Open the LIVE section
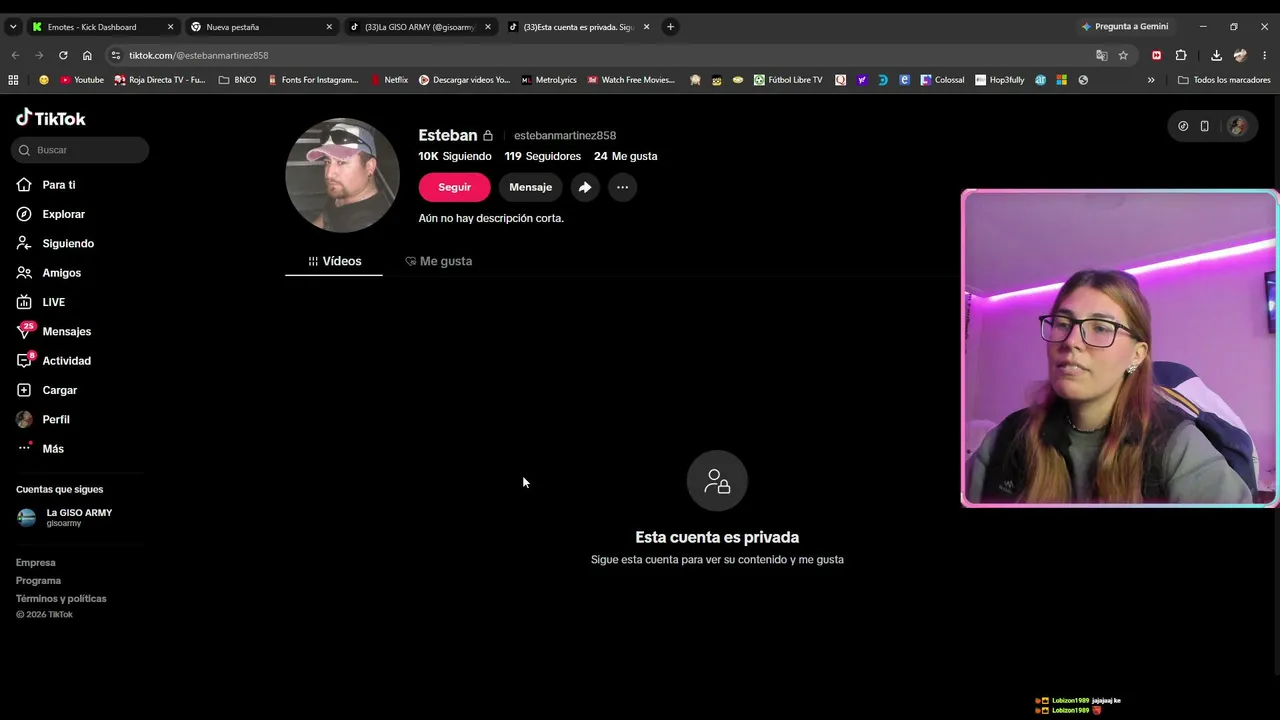 [x=53, y=302]
